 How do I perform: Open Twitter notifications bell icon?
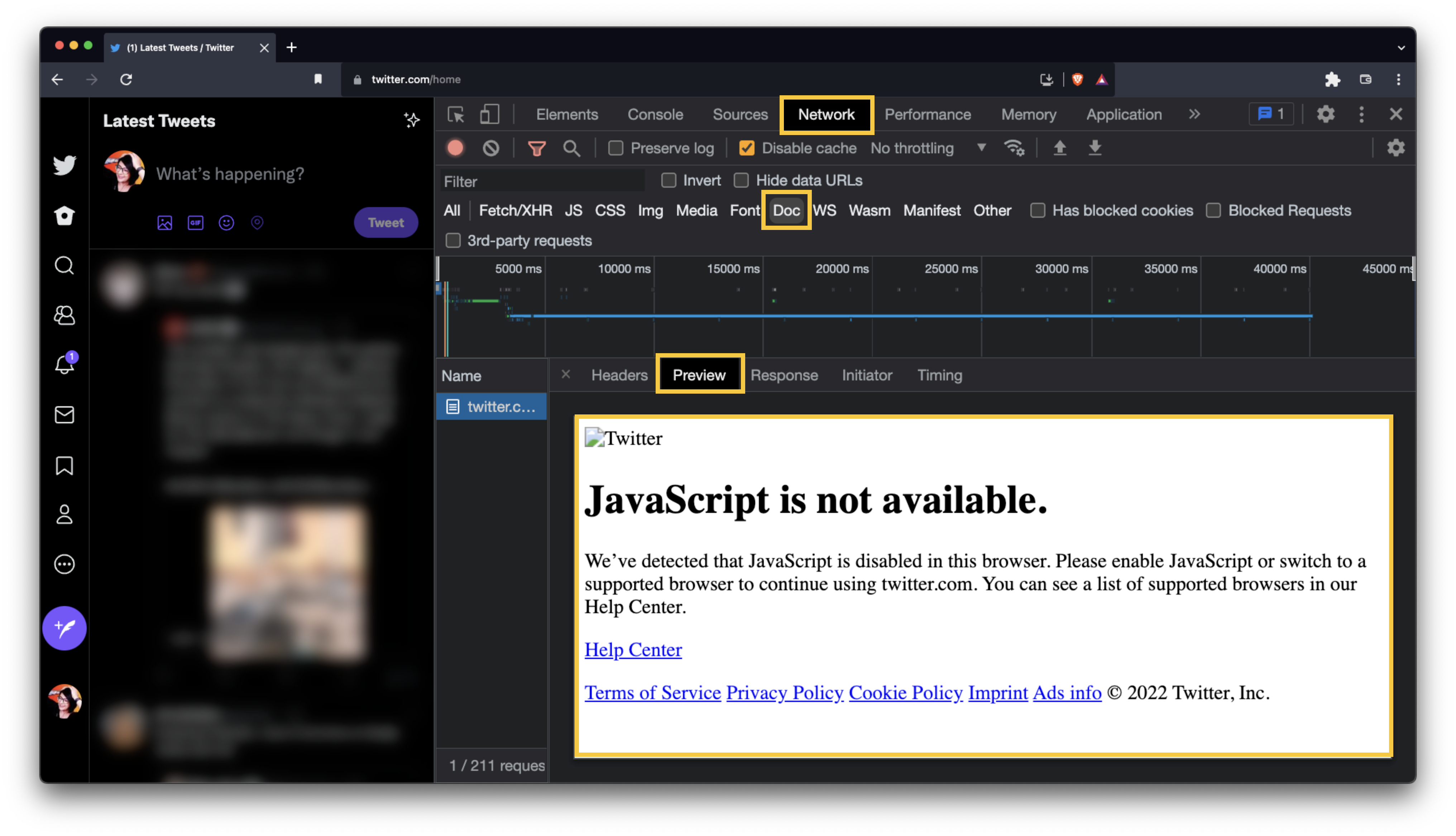(x=64, y=365)
